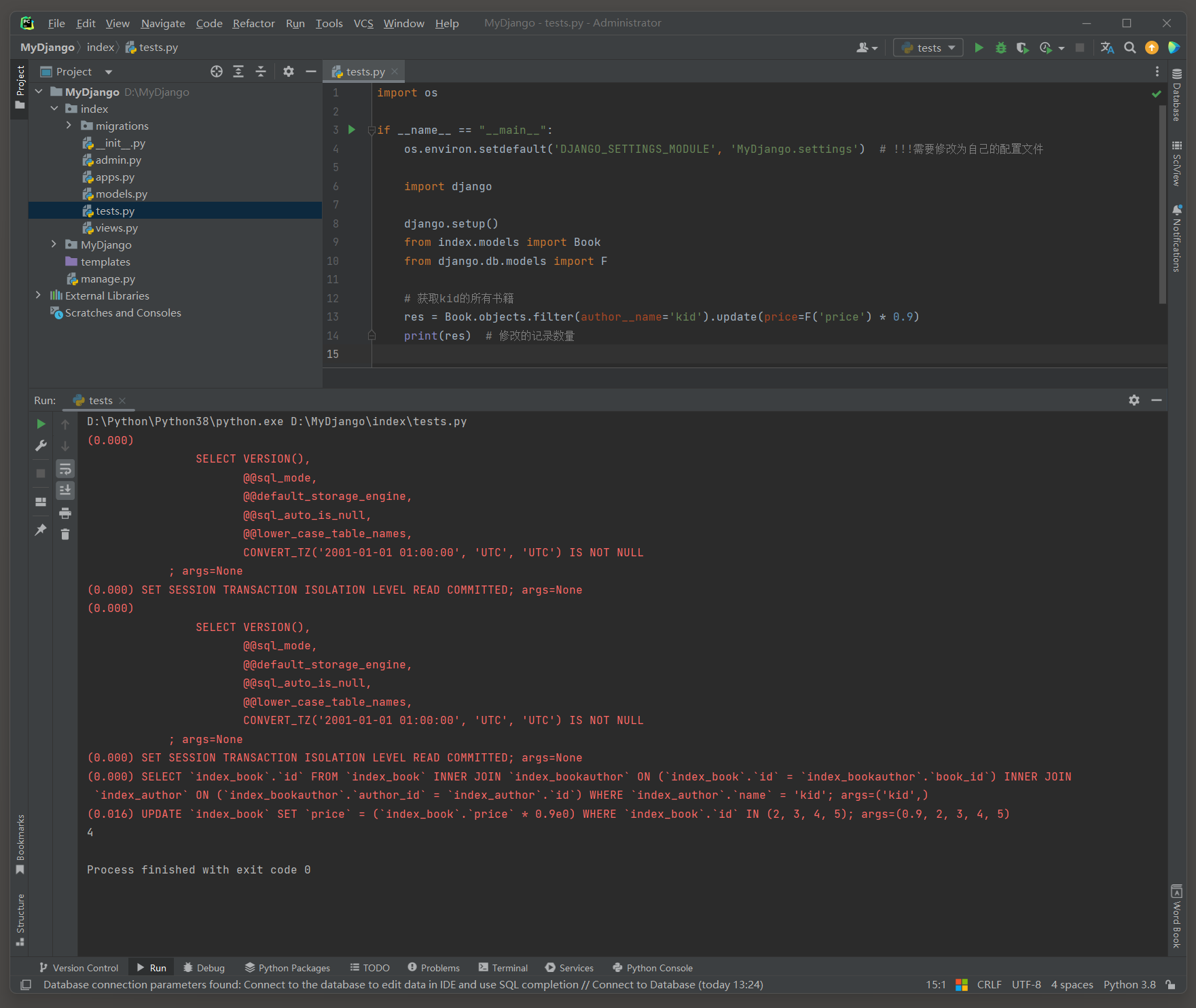The height and width of the screenshot is (1008, 1196).
Task: Switch to the Terminal tab
Action: [x=503, y=968]
